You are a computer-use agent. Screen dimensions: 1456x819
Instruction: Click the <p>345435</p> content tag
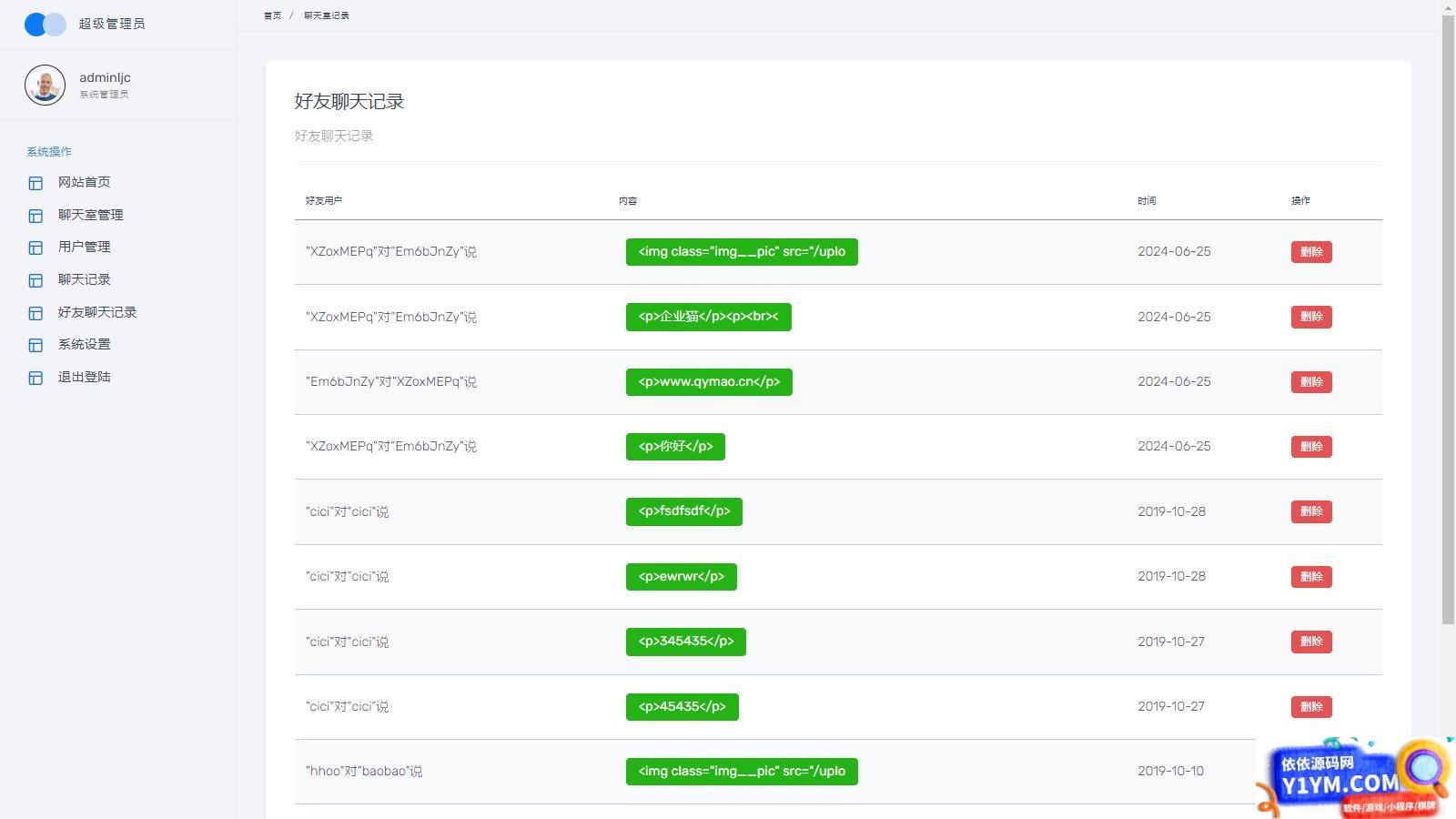(x=686, y=642)
